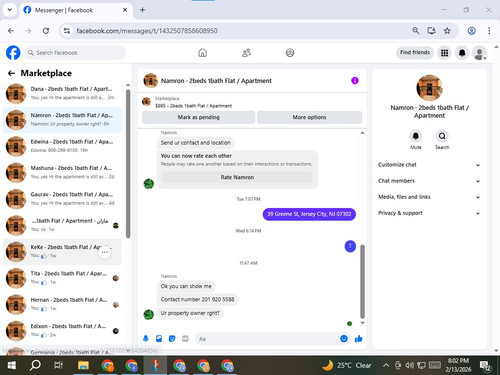The image size is (500, 375).
Task: Mute the Namron conversation
Action: (416, 136)
